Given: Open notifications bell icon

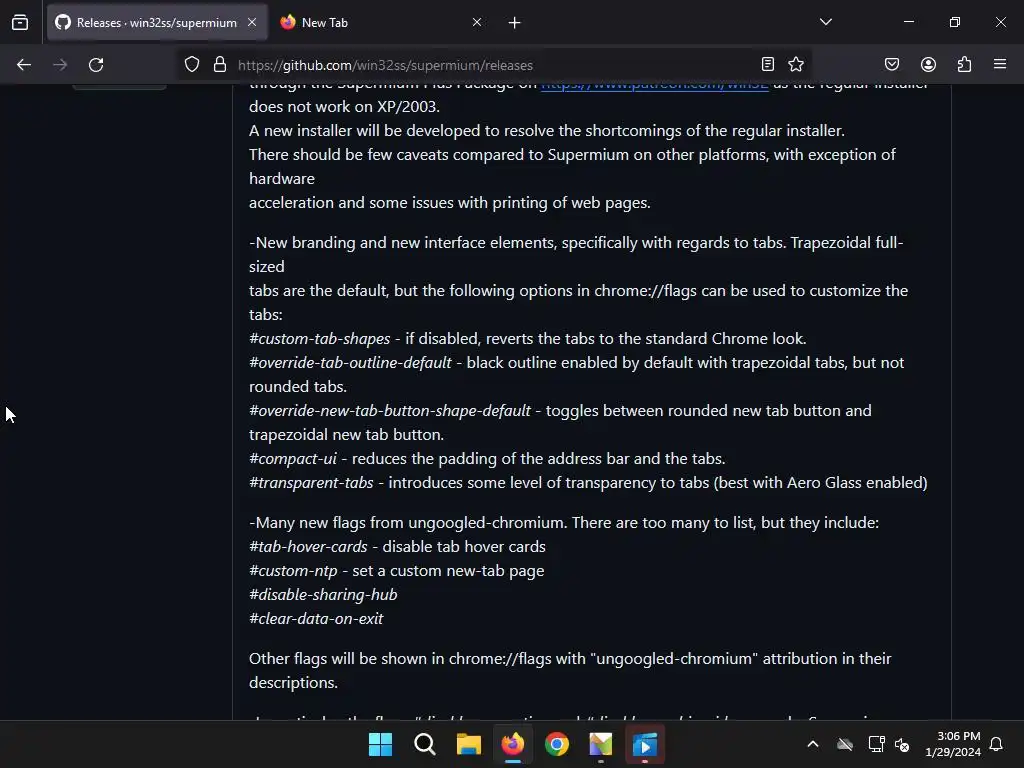Looking at the screenshot, I should click(x=997, y=744).
